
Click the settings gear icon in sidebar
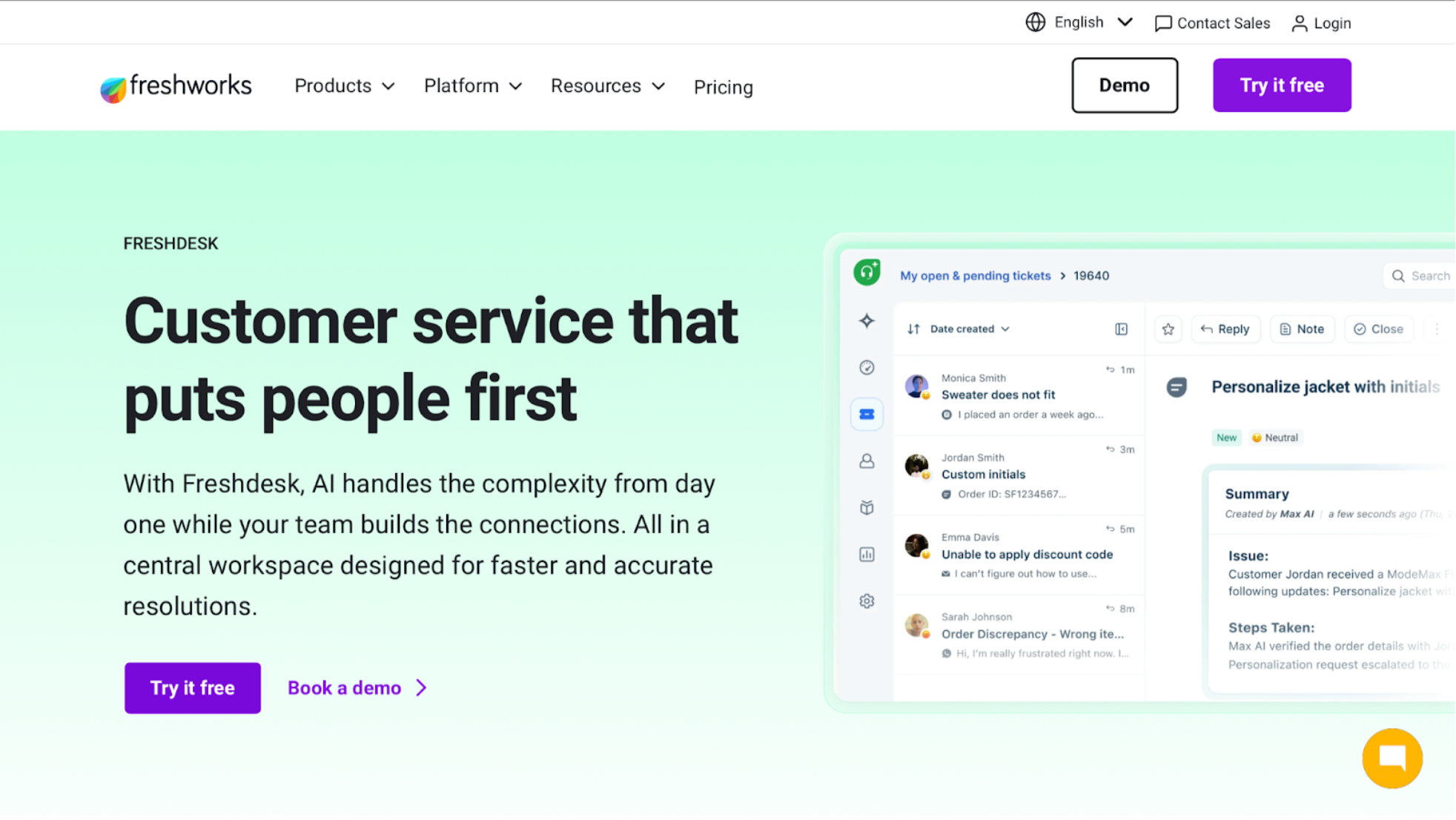pos(867,601)
